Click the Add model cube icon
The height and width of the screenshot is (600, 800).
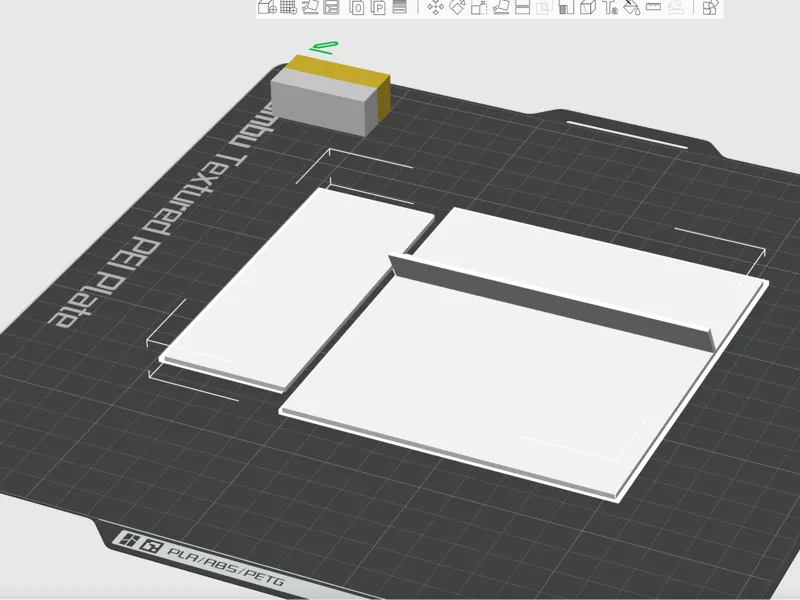(267, 7)
